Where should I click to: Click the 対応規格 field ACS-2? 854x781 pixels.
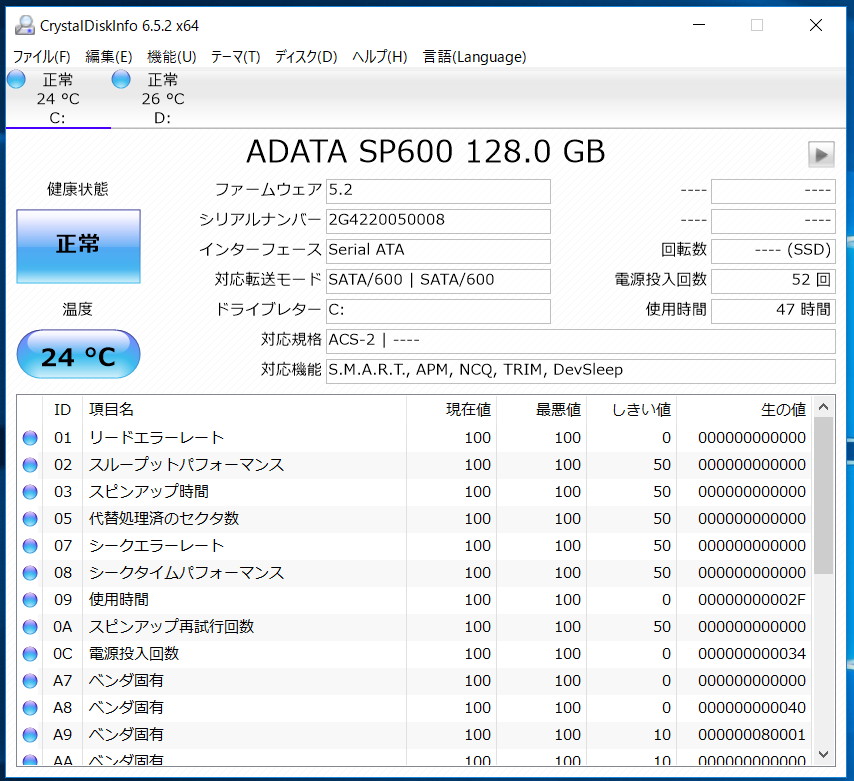coord(581,340)
